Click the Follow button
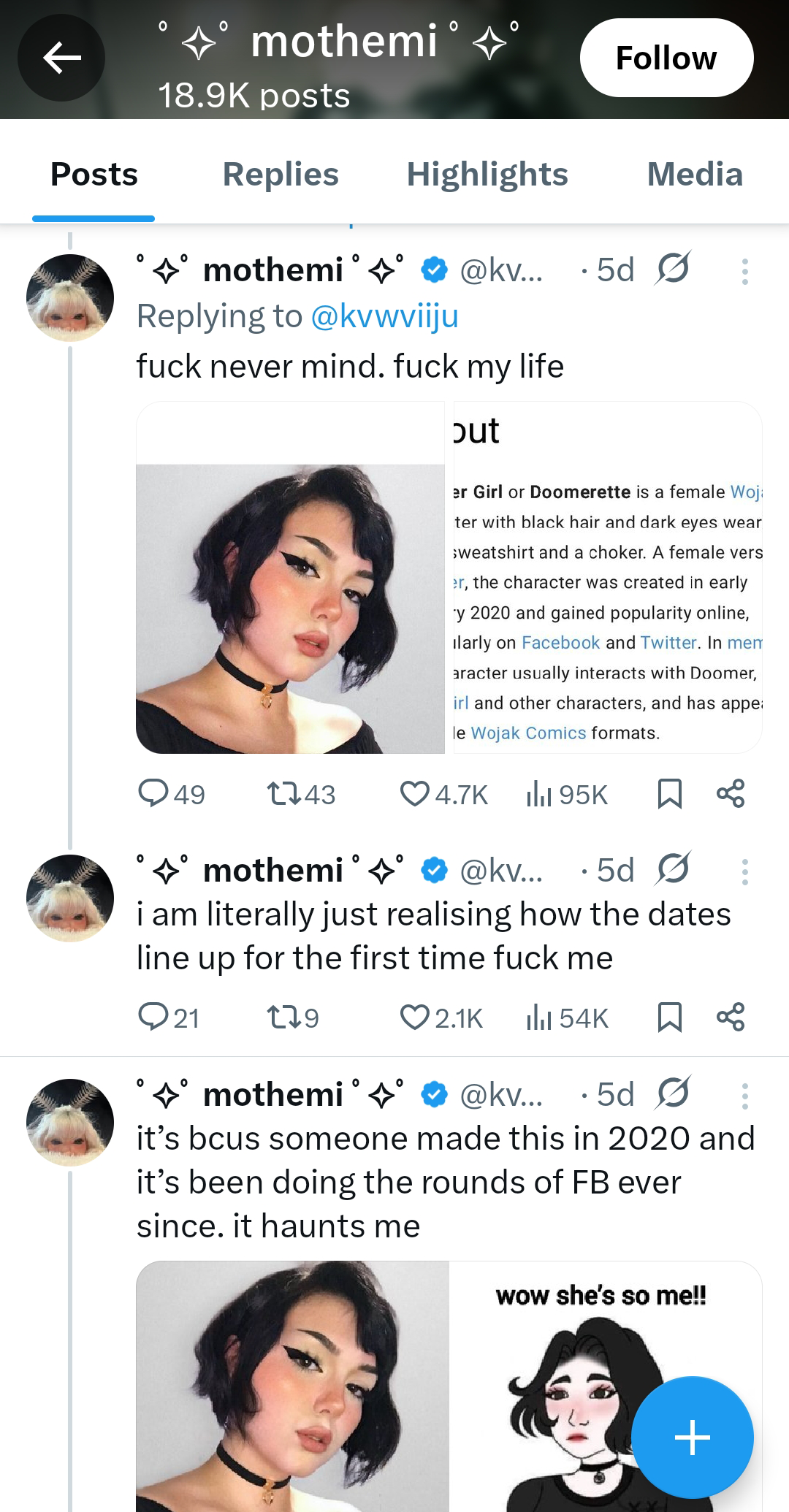Screen dimensions: 789x1512 coord(666,58)
